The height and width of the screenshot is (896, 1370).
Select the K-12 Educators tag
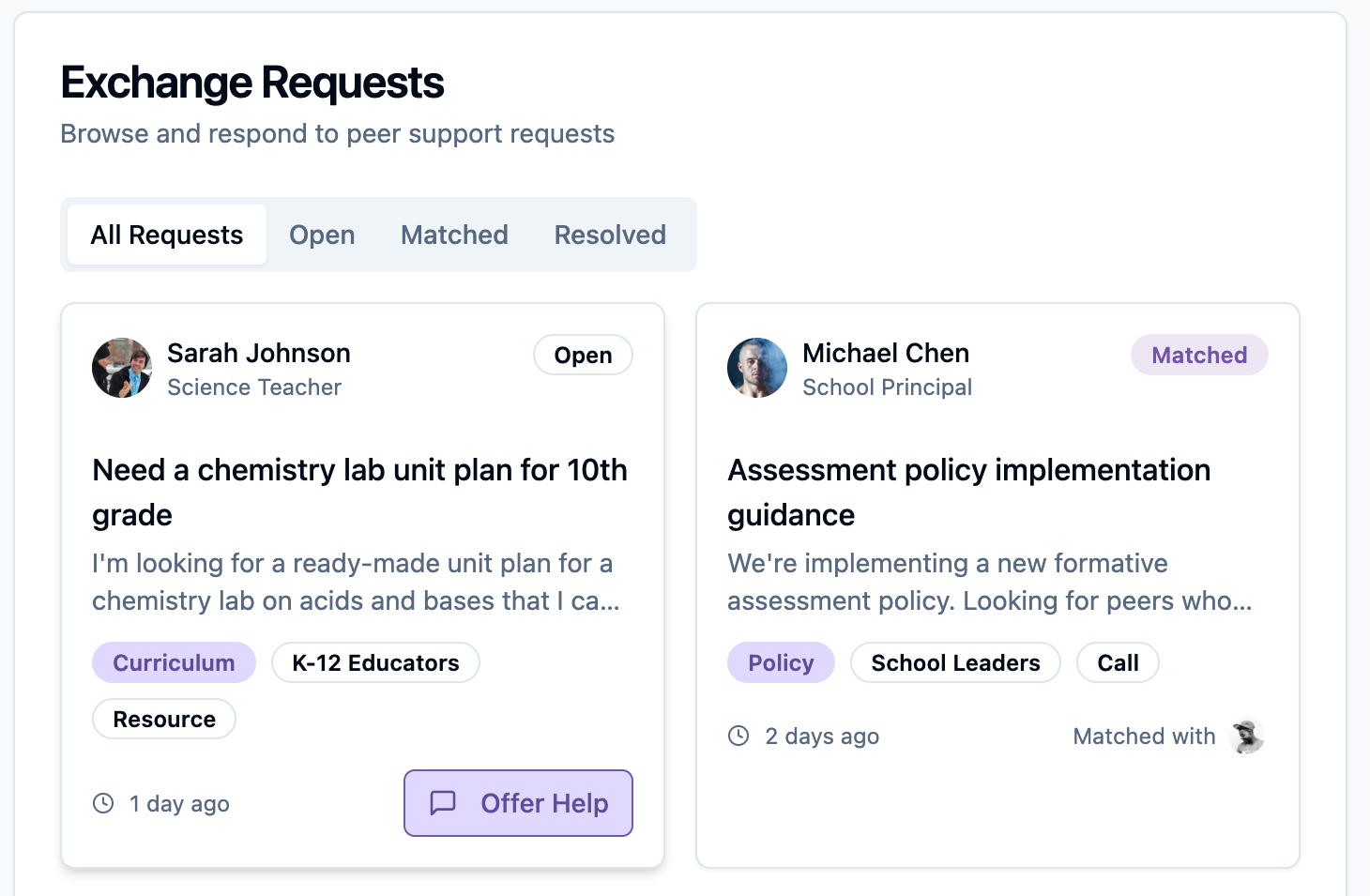tap(375, 662)
